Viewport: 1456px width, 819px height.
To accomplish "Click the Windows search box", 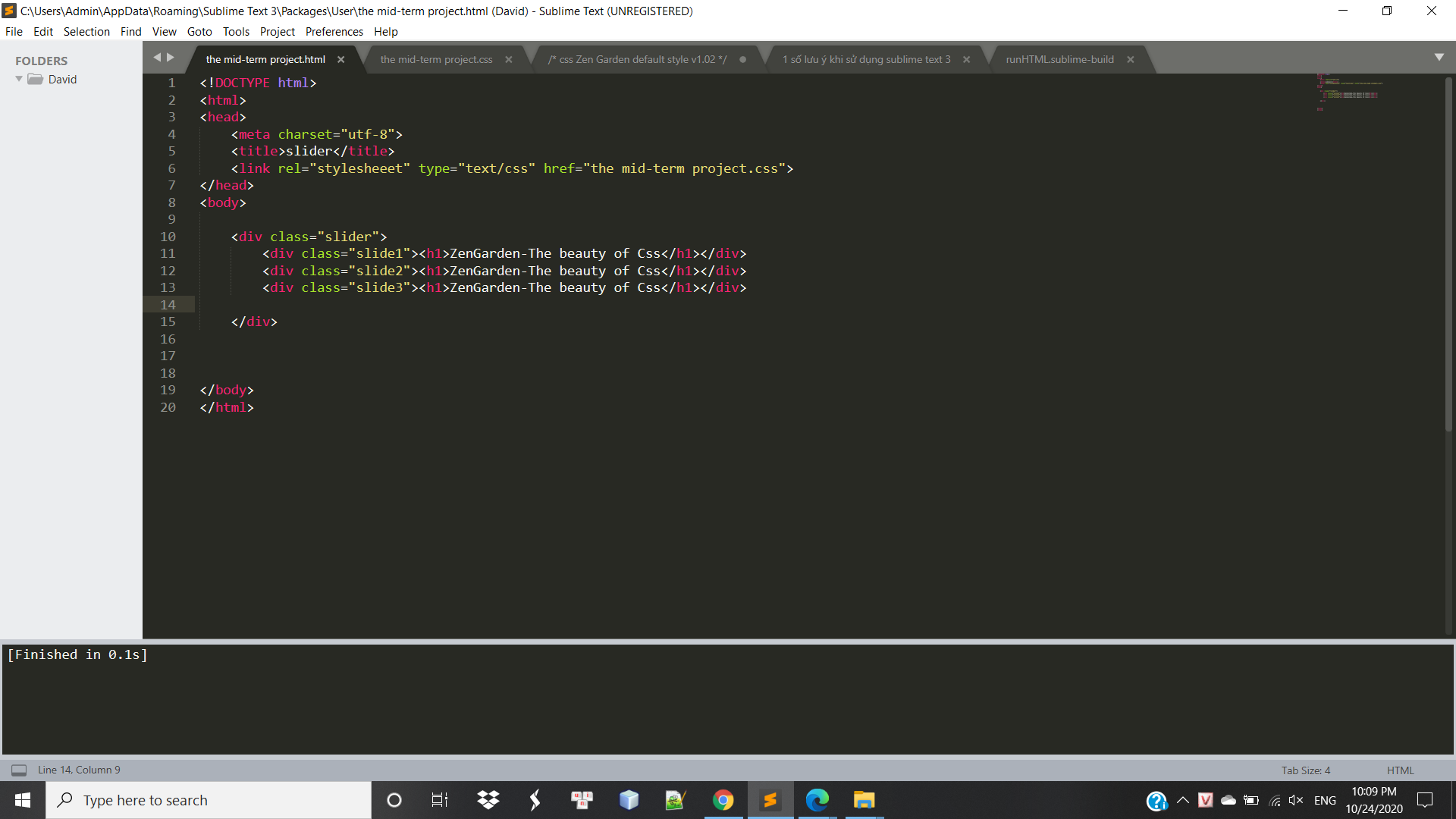I will 209,800.
